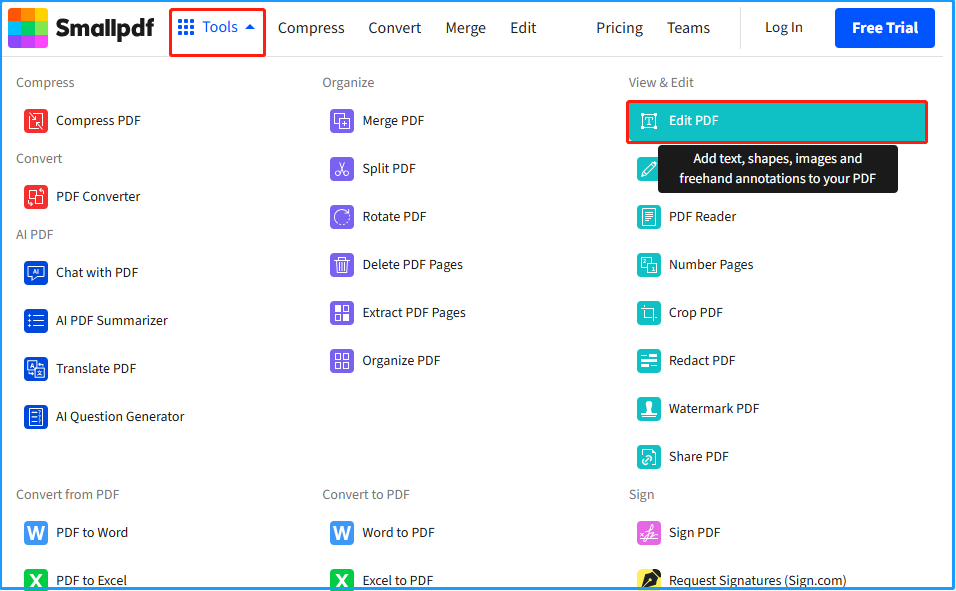Collapse the Tools dropdown menu
The image size is (956, 591).
click(x=217, y=27)
